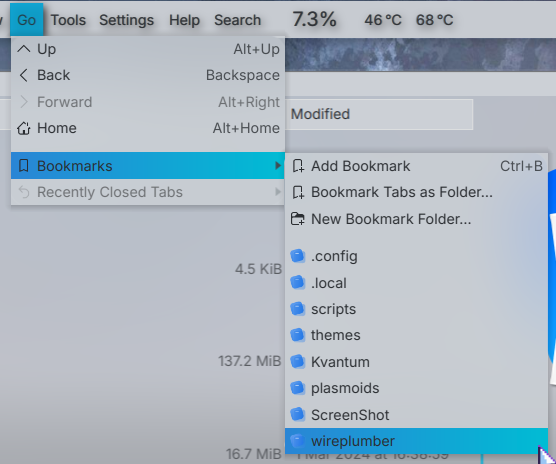Open the Help menu
This screenshot has width=556, height=464.
[x=184, y=20]
